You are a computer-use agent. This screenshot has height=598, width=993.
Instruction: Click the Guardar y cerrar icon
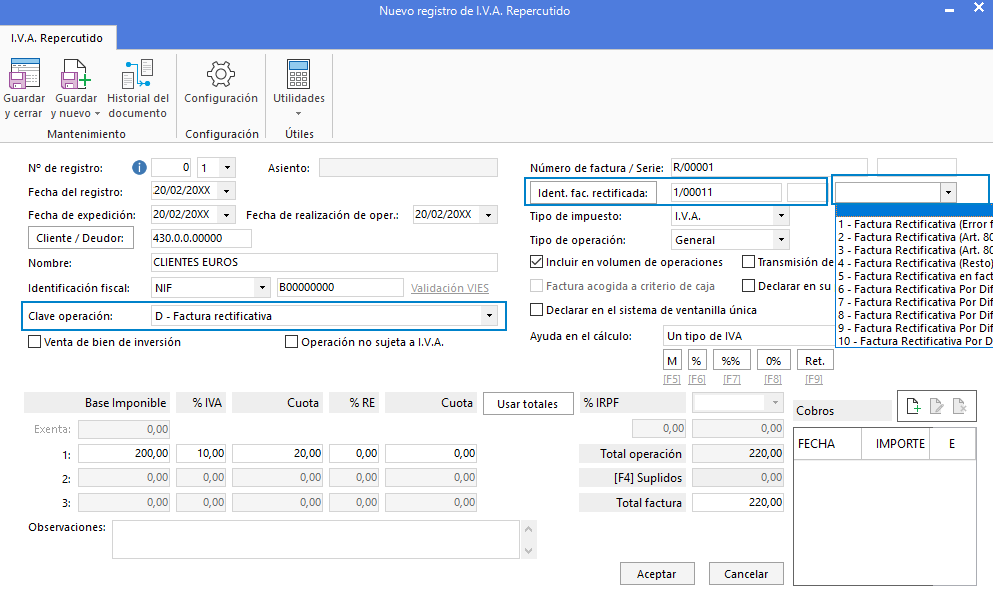pyautogui.click(x=24, y=74)
